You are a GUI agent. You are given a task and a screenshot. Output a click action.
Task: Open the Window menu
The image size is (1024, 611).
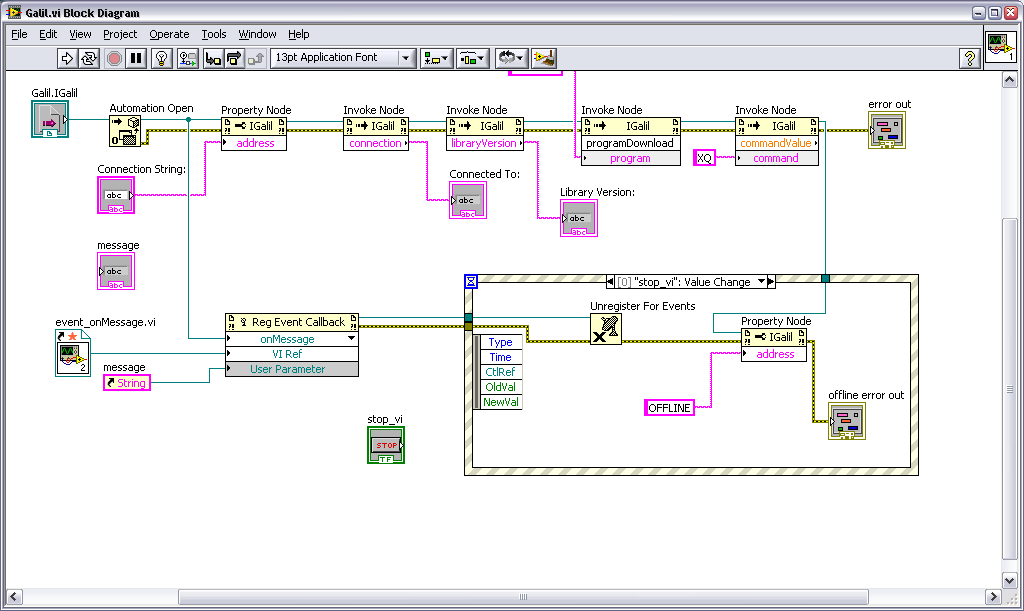257,34
